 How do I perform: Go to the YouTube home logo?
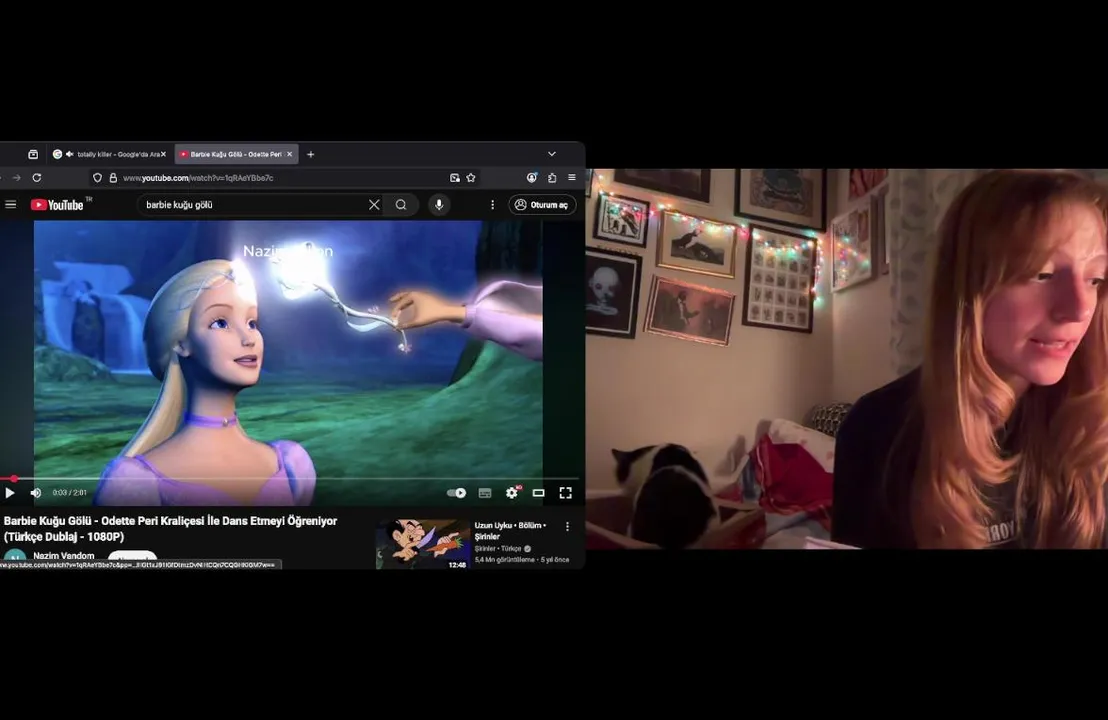[x=57, y=205]
